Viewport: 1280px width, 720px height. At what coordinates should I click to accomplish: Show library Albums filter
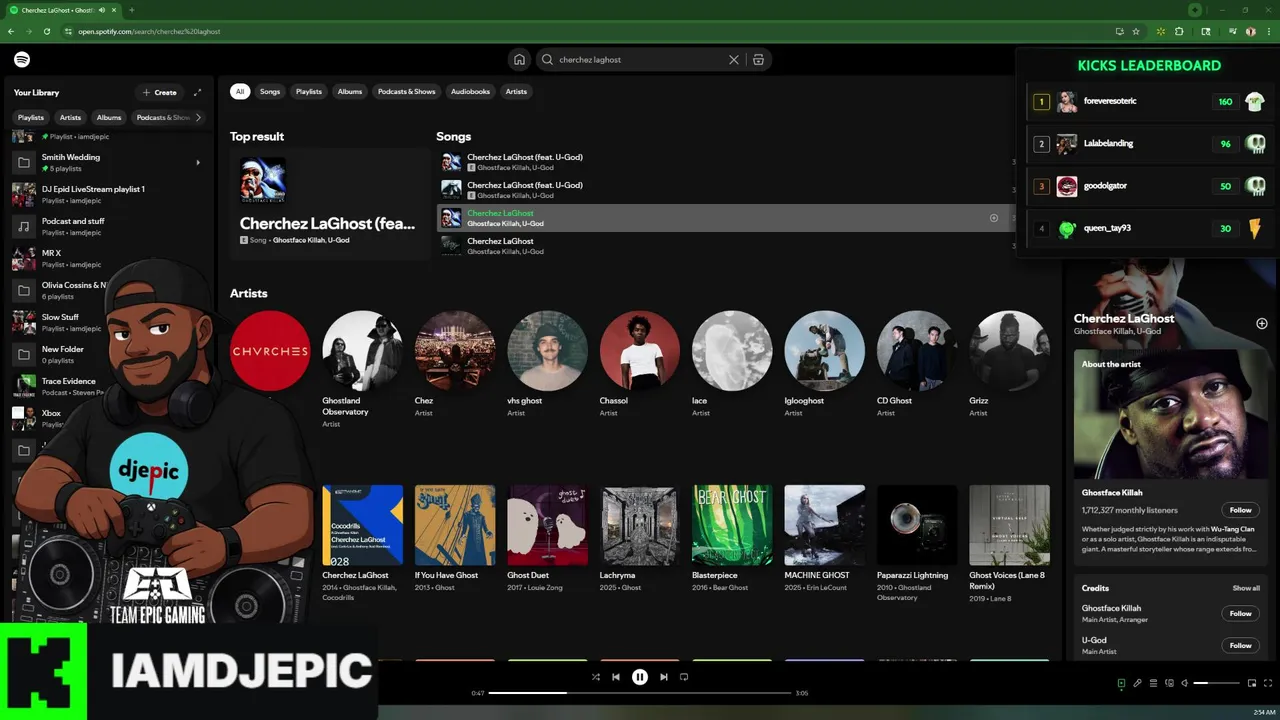(x=109, y=118)
